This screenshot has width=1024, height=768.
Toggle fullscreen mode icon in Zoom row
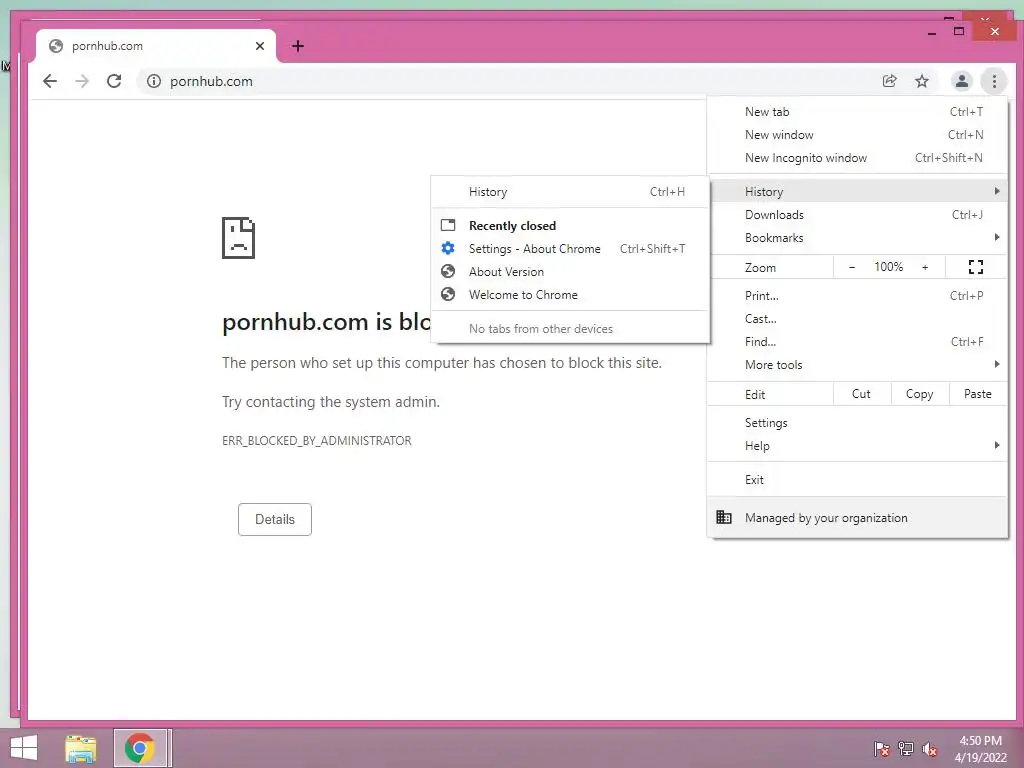(976, 266)
